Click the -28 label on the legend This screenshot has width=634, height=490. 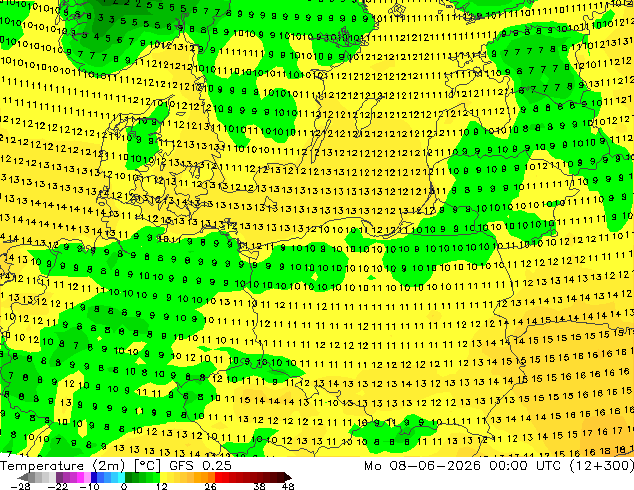pyautogui.click(x=21, y=486)
